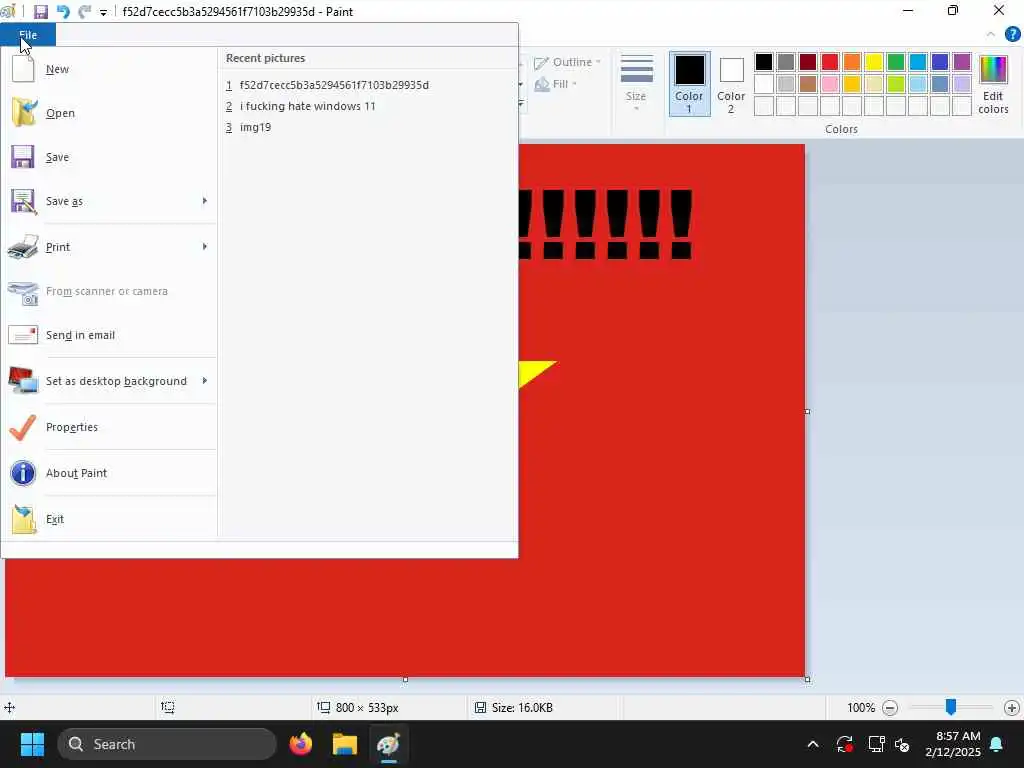Expand the Print submenu arrow

coord(204,246)
